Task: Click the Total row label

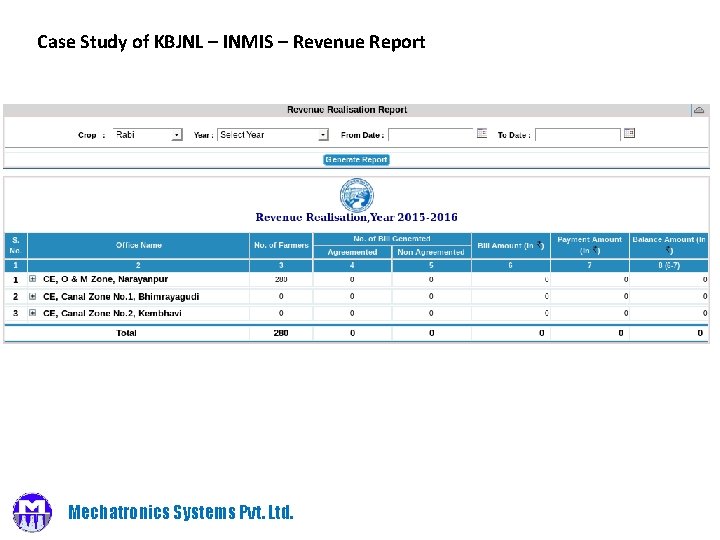Action: (x=126, y=333)
